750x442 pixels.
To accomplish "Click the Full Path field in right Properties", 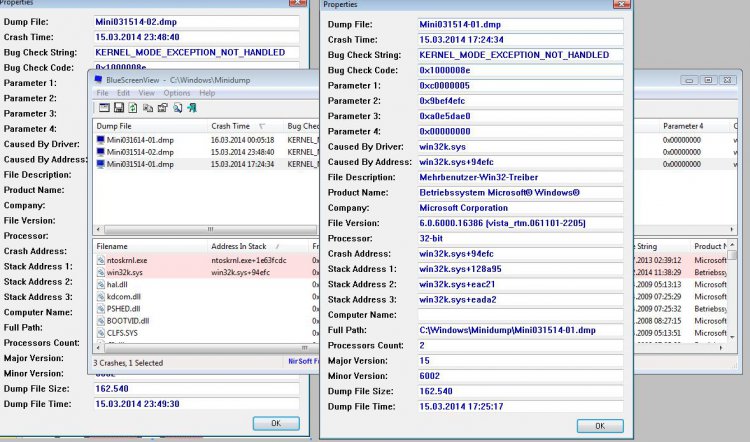I will click(x=520, y=331).
